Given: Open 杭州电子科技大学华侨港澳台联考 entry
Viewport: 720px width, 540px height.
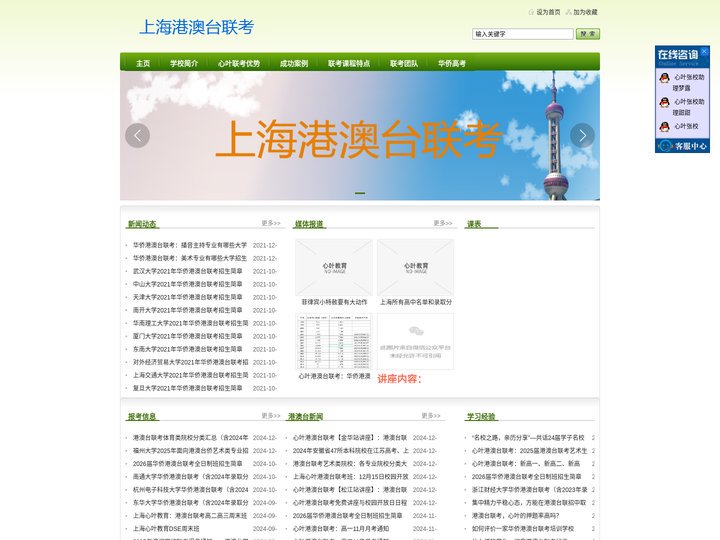Looking at the screenshot, I should pos(191,490).
